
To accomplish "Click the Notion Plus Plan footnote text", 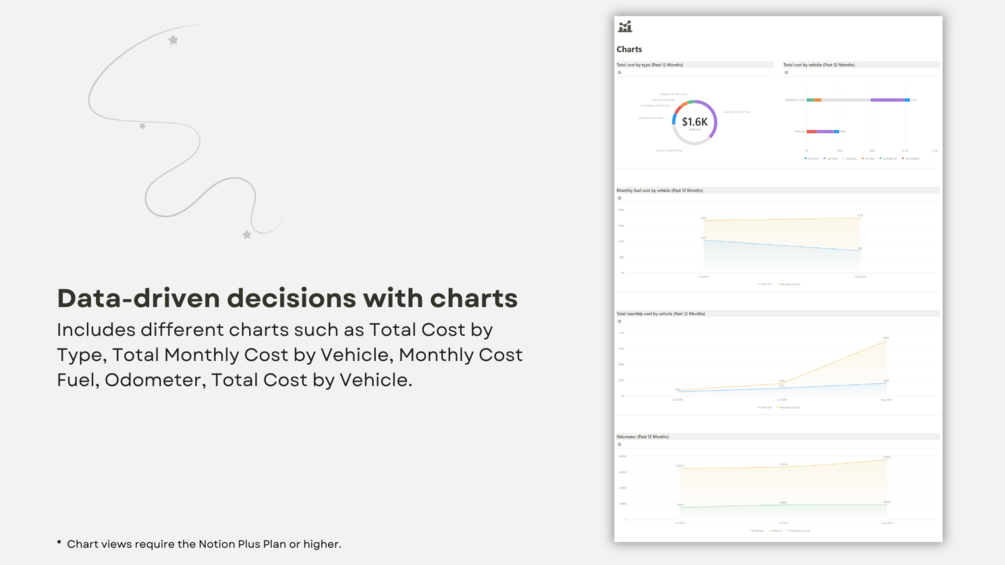I will [204, 544].
